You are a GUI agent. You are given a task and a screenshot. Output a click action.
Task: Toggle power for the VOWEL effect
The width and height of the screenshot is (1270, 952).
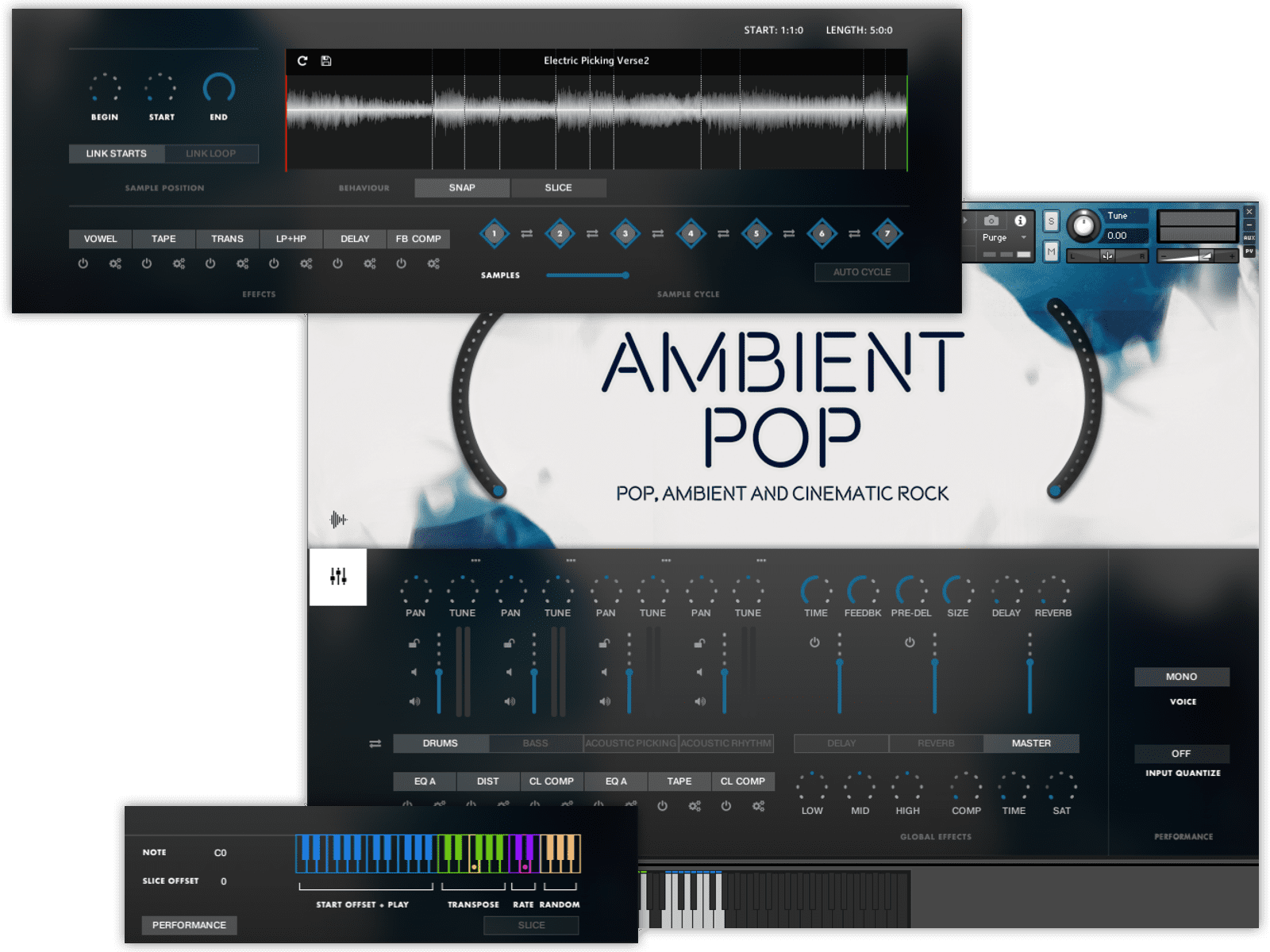[83, 263]
